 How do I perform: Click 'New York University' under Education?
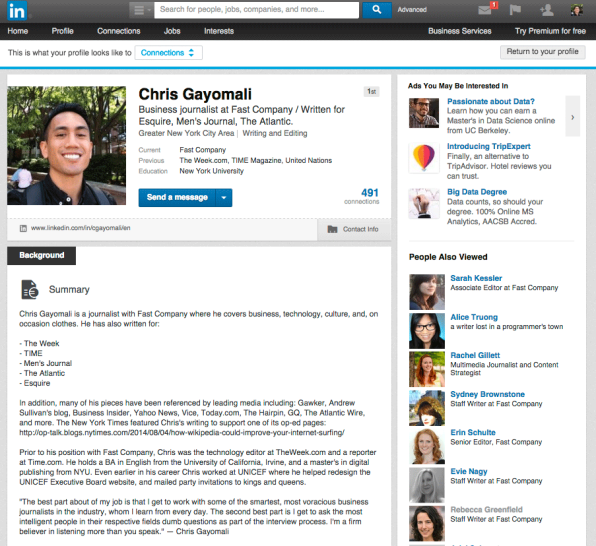point(211,171)
